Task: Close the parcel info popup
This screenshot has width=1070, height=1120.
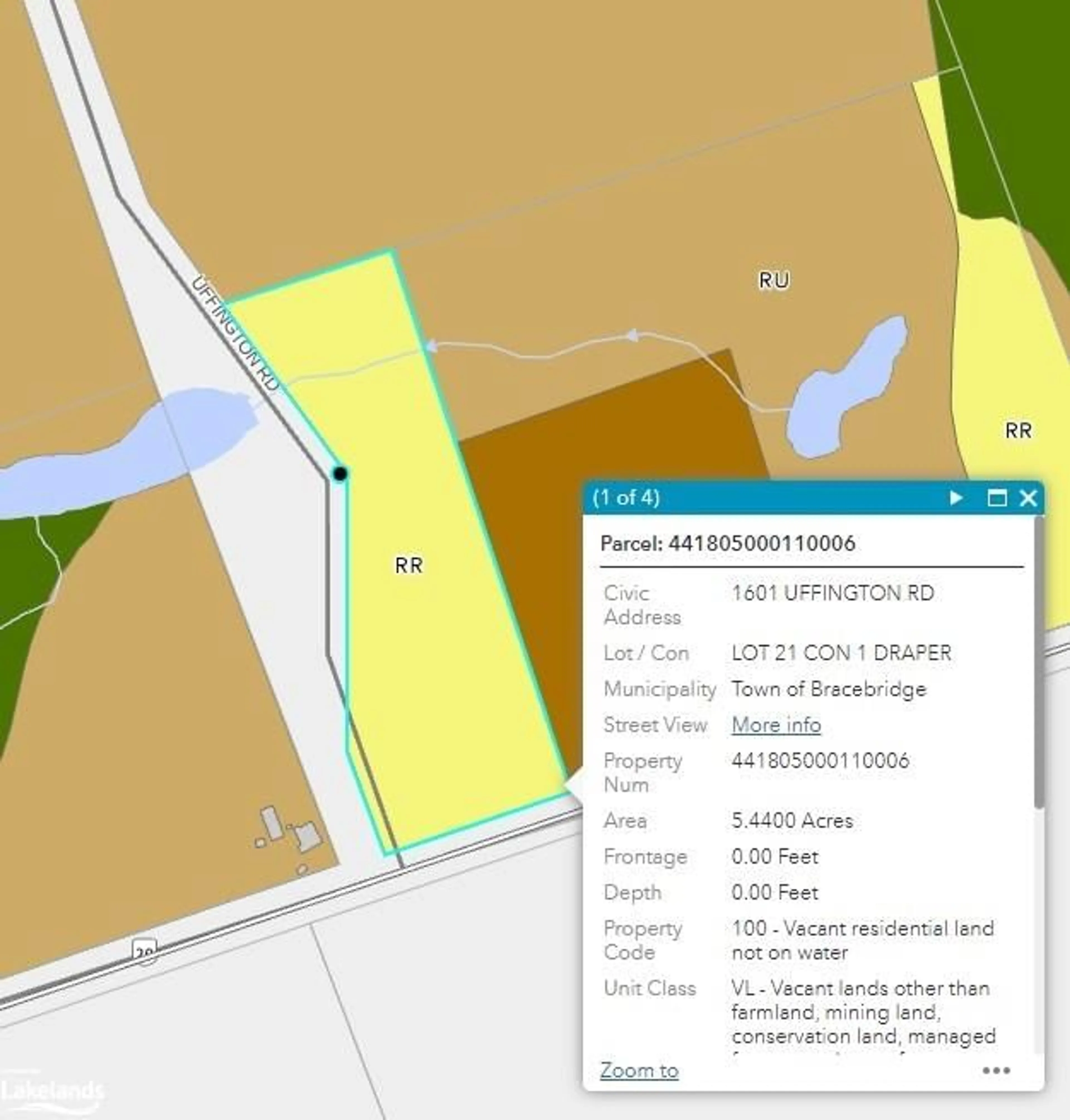Action: coord(1028,498)
